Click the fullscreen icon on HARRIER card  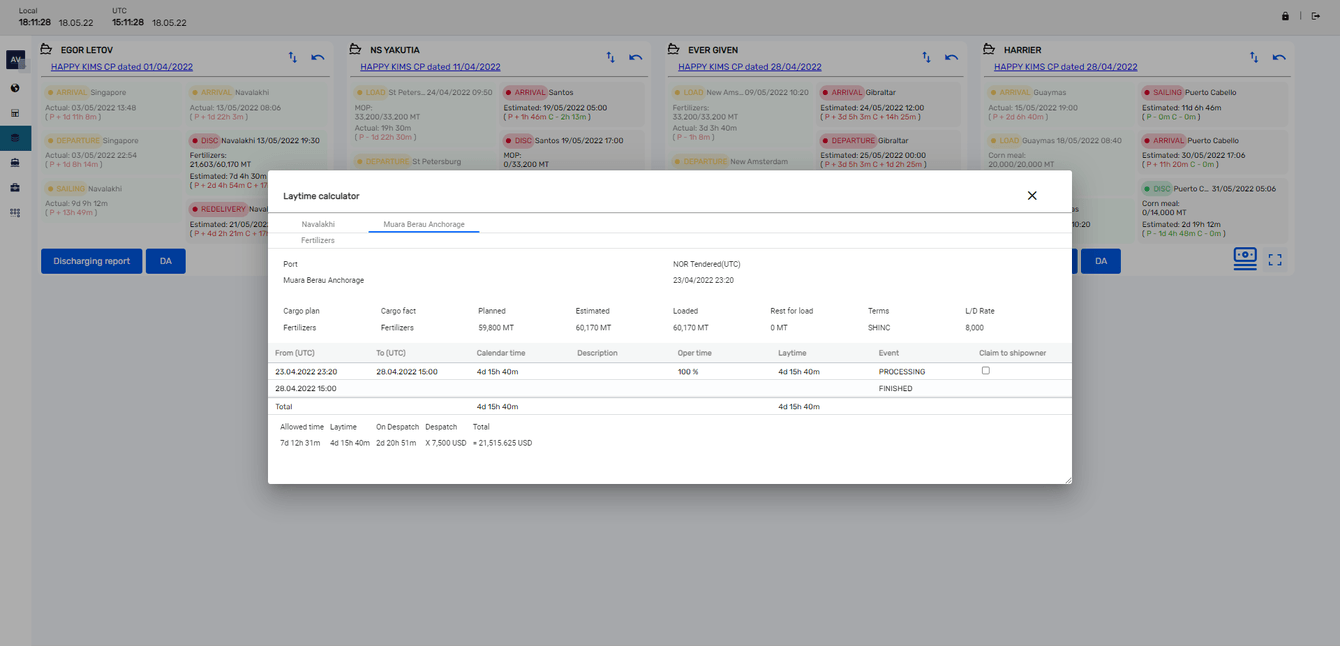tap(1275, 260)
